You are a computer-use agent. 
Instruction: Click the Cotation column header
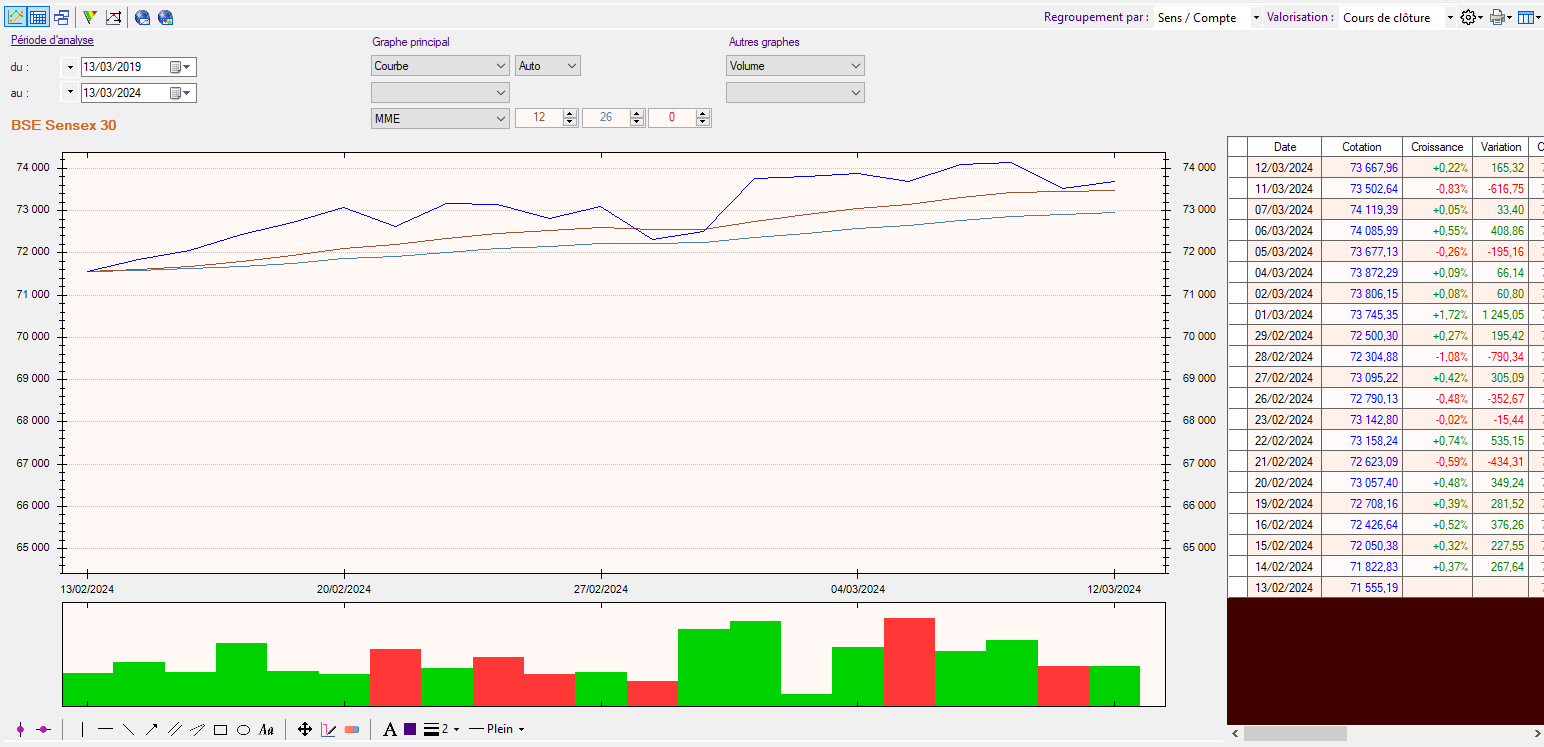[1361, 147]
